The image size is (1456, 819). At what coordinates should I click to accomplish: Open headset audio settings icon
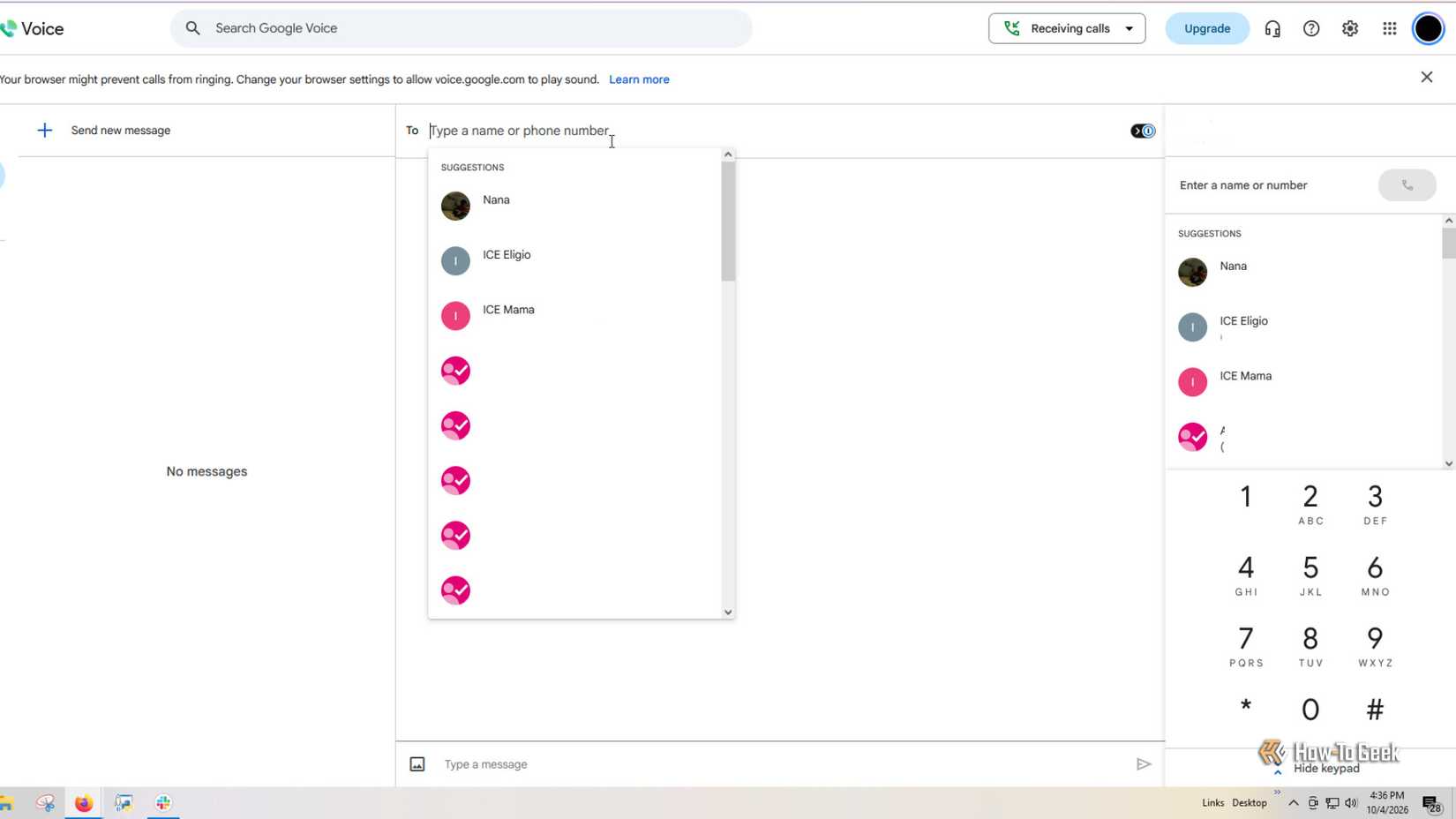(x=1272, y=28)
